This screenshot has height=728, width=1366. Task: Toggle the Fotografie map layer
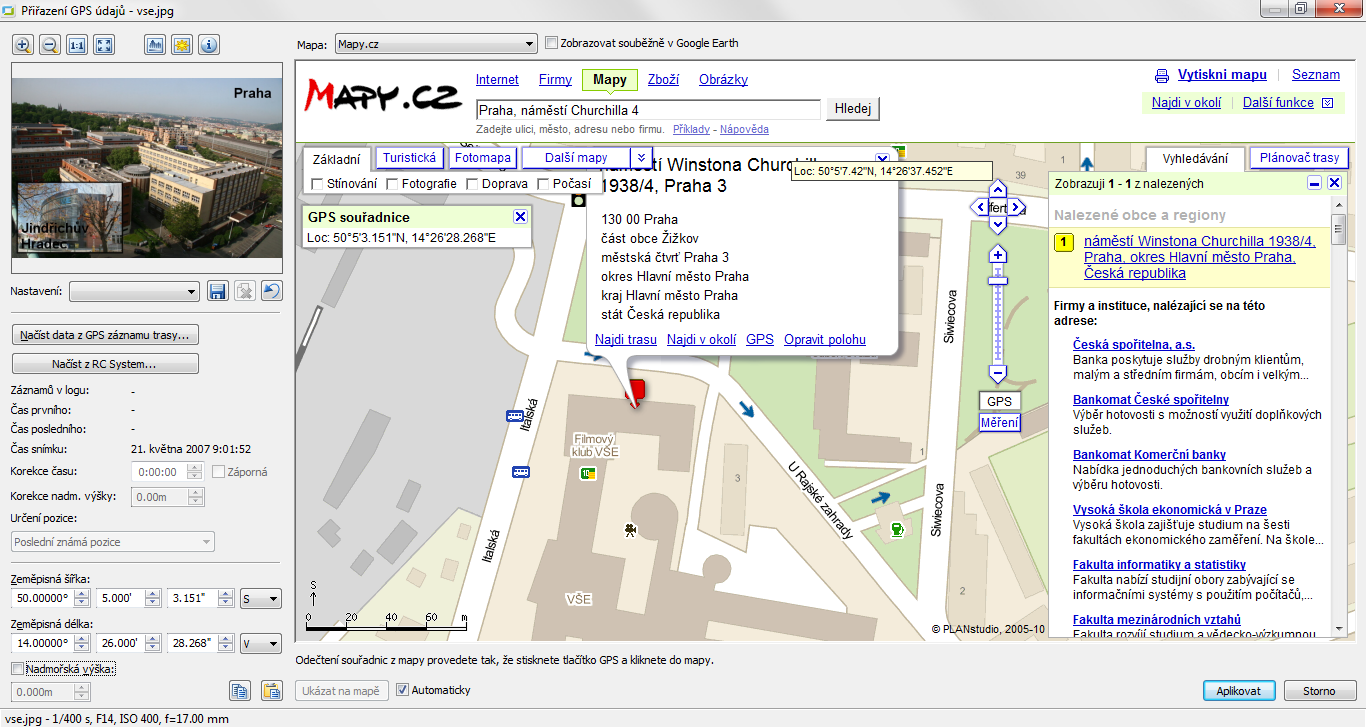pos(393,184)
